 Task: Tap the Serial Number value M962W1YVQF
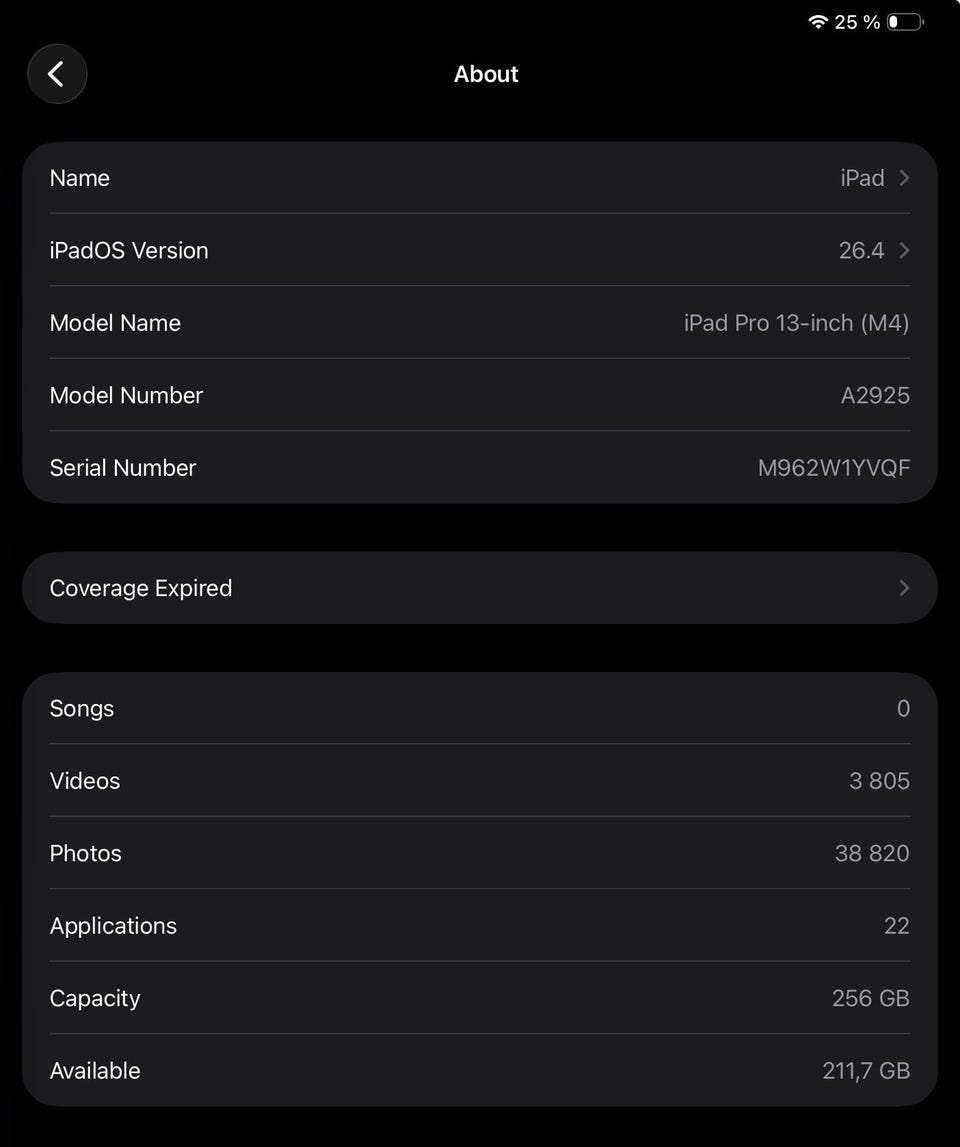[833, 468]
